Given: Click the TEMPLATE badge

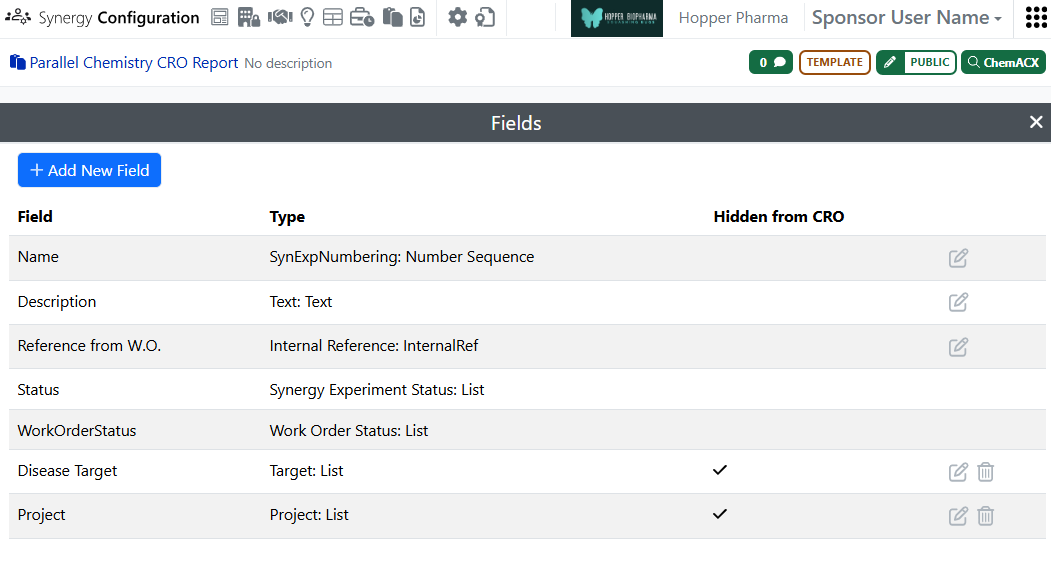Looking at the screenshot, I should (x=834, y=62).
